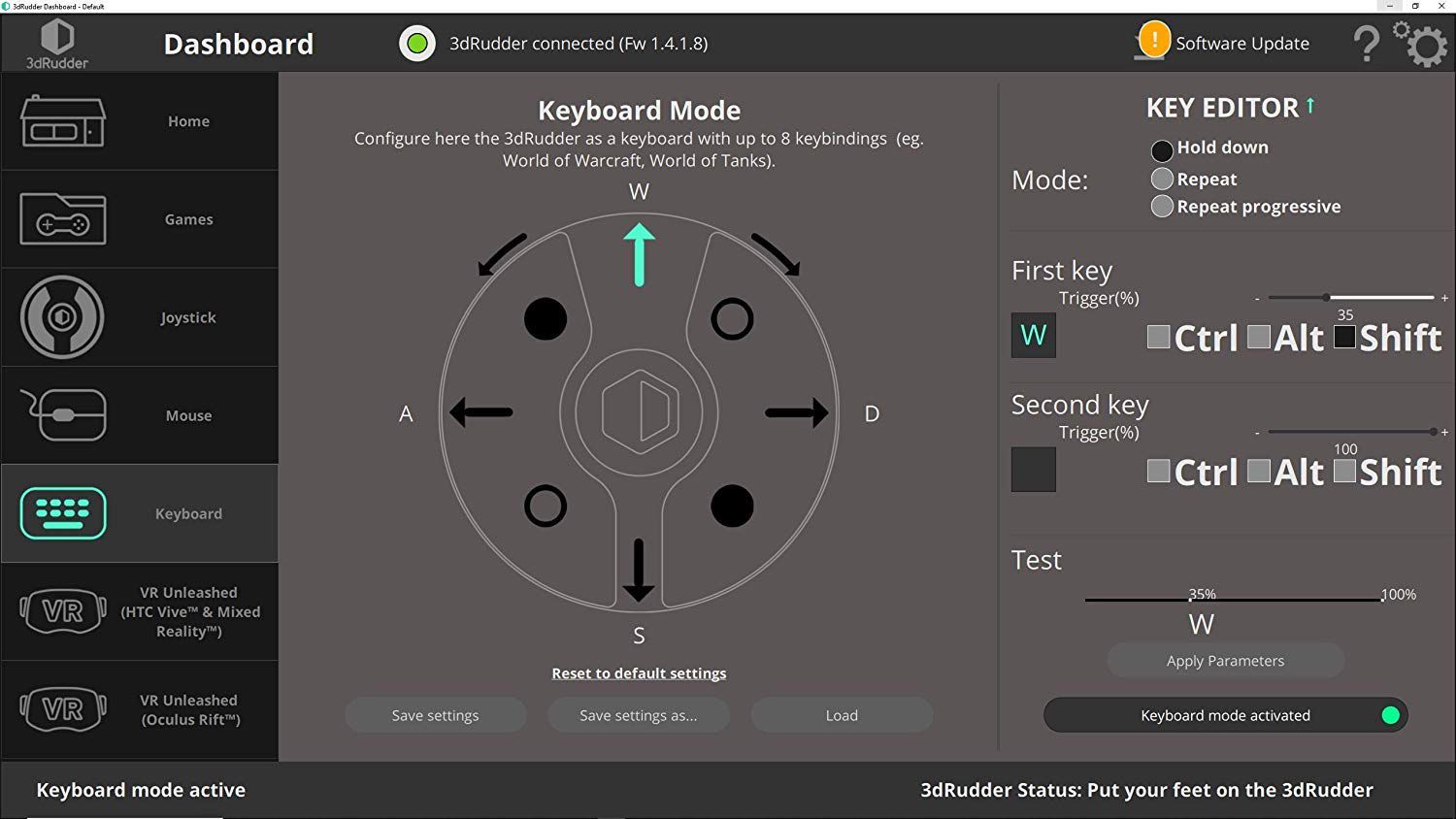Image resolution: width=1456 pixels, height=819 pixels.
Task: Open the settings gears icon
Action: [1421, 44]
